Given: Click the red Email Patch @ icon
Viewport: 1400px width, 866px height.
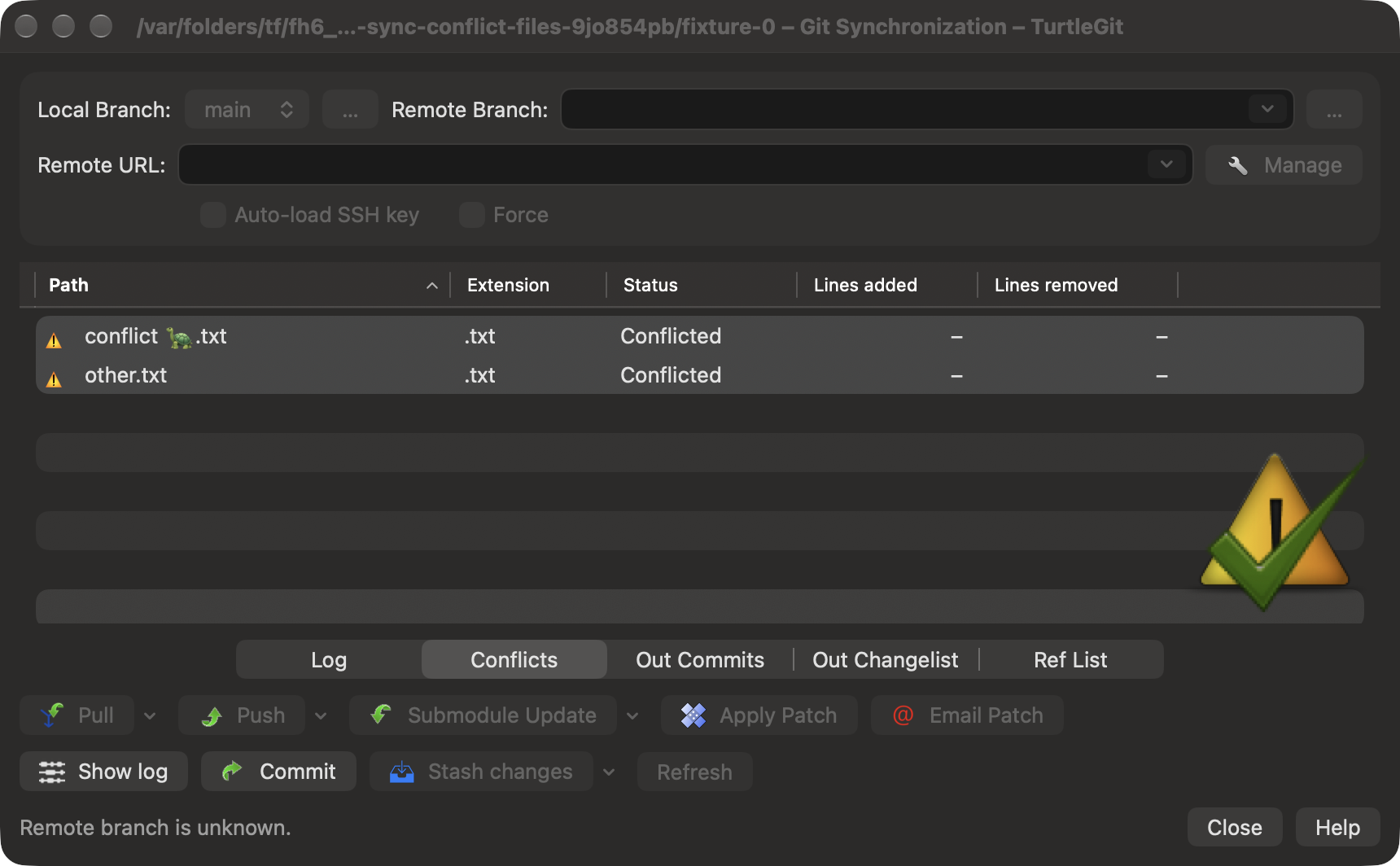Looking at the screenshot, I should pos(903,715).
